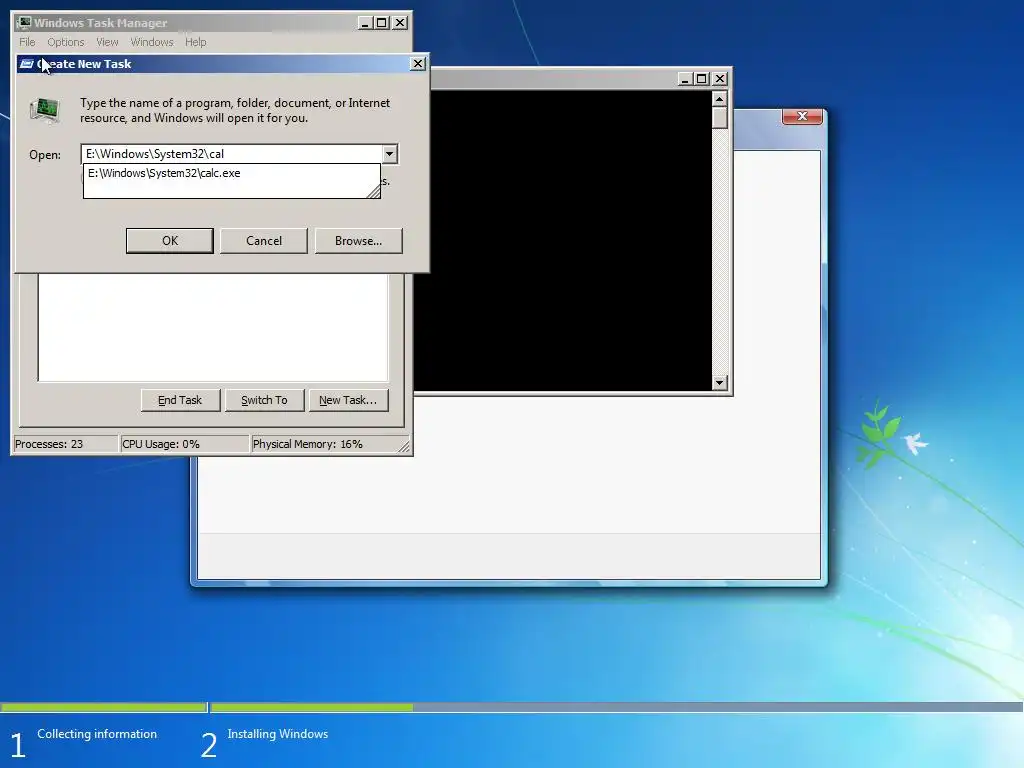This screenshot has width=1024, height=768.
Task: Click New Task... button in Task Manager
Action: pos(348,400)
